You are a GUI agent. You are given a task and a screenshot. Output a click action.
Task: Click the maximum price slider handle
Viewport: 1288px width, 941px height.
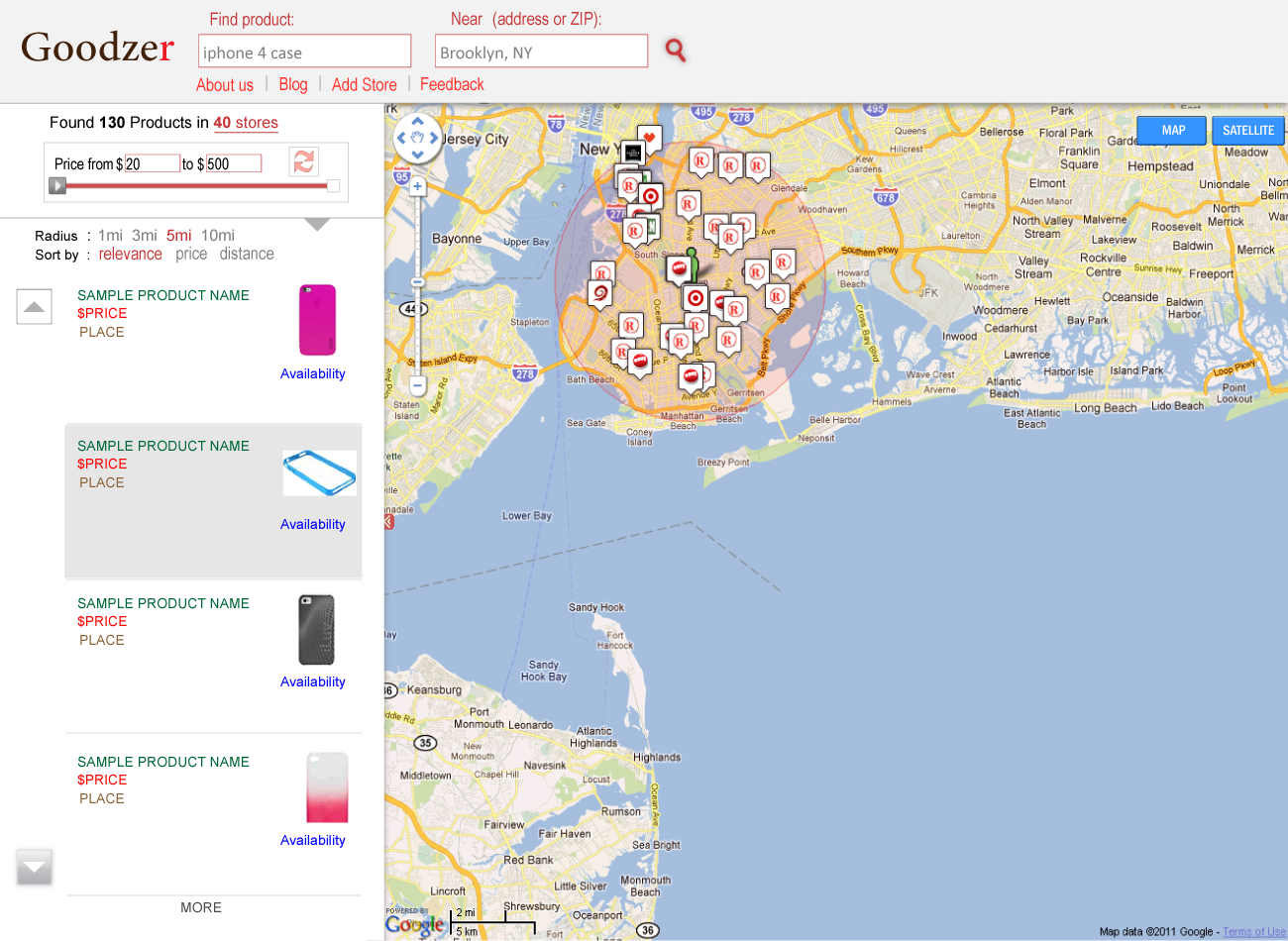click(333, 185)
